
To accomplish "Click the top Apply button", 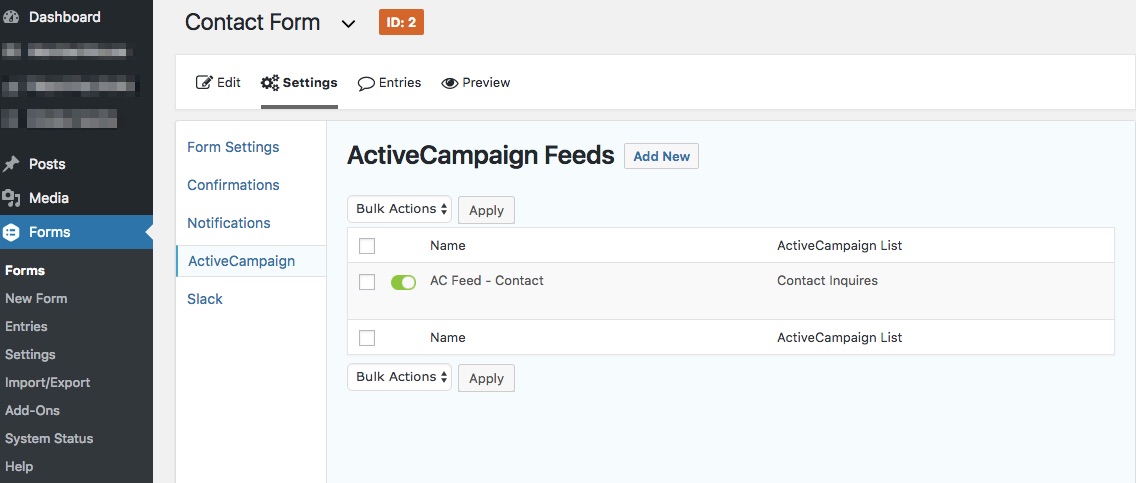I will 486,210.
